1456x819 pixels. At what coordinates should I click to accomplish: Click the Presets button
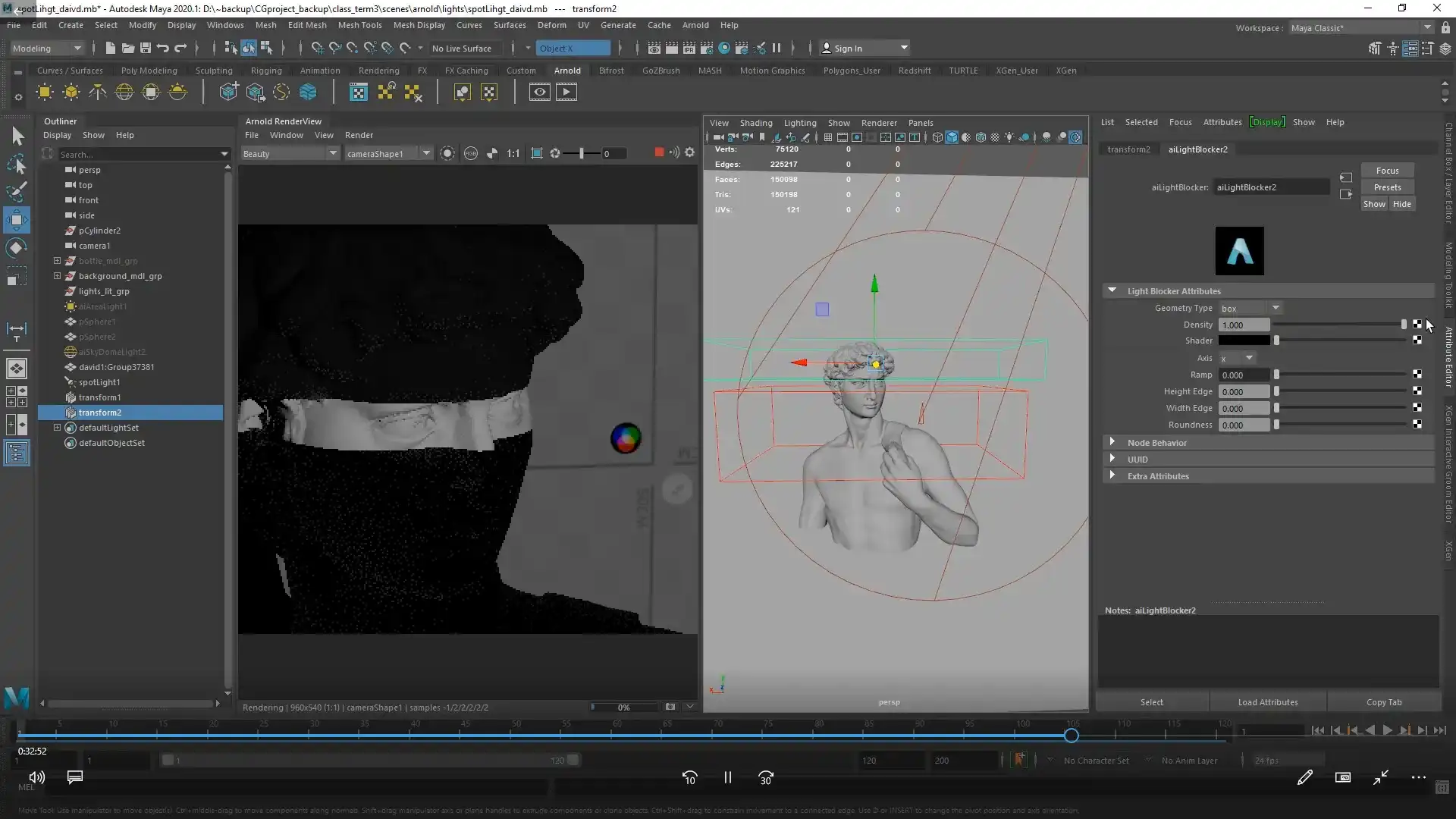click(1387, 187)
